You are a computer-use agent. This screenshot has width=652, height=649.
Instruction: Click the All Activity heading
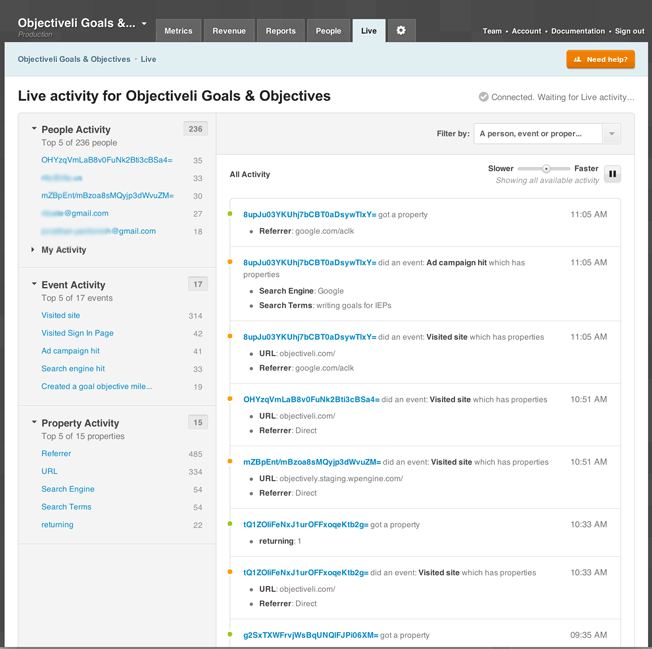coord(250,175)
